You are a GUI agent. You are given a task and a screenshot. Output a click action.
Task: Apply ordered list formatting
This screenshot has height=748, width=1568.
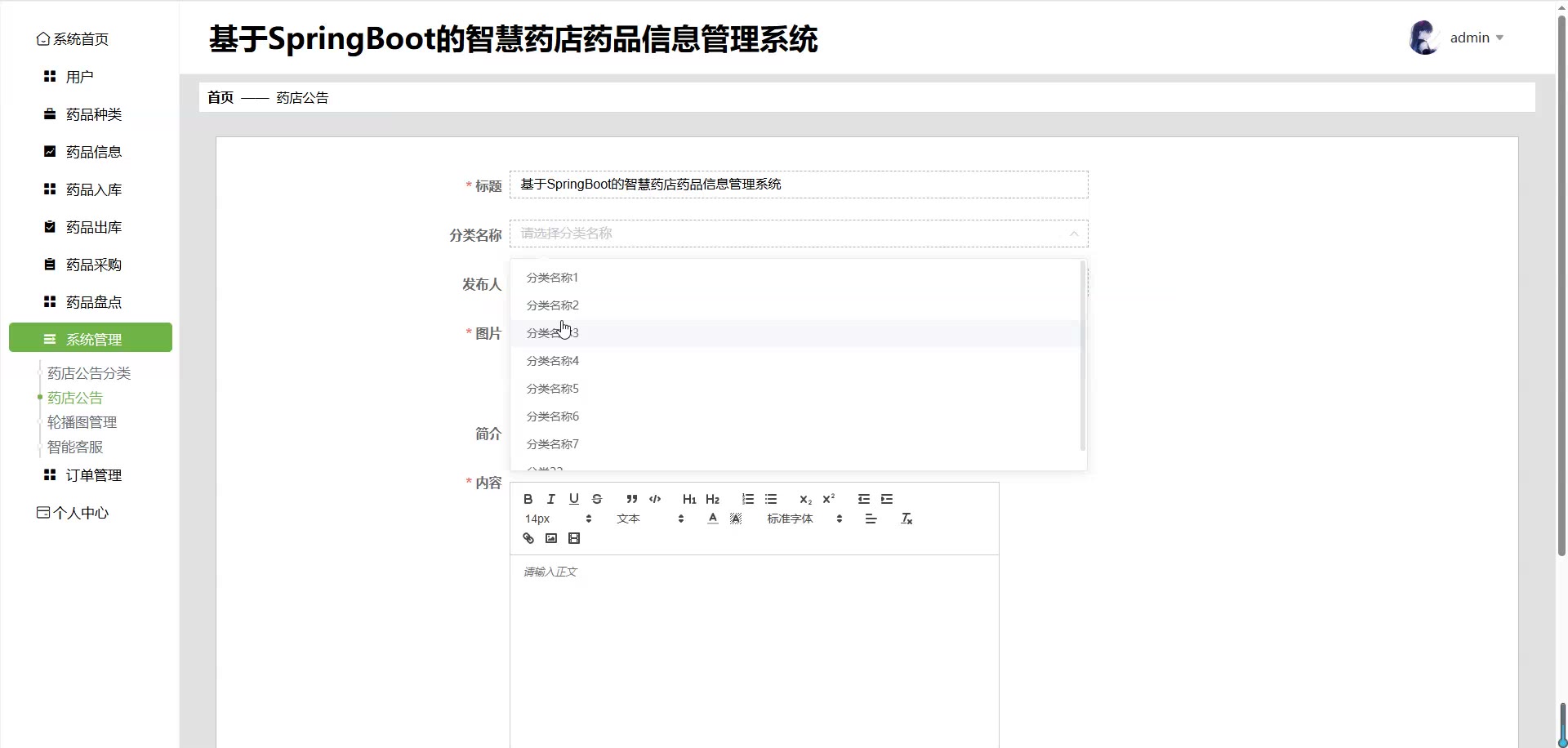(x=747, y=499)
